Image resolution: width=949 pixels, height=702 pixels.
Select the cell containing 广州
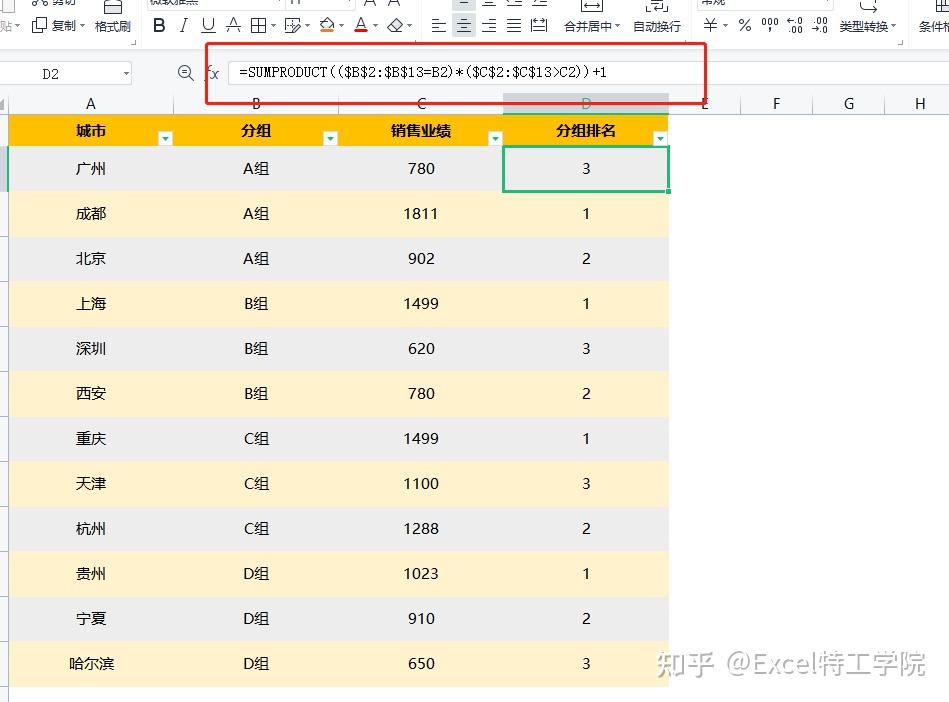[91, 169]
